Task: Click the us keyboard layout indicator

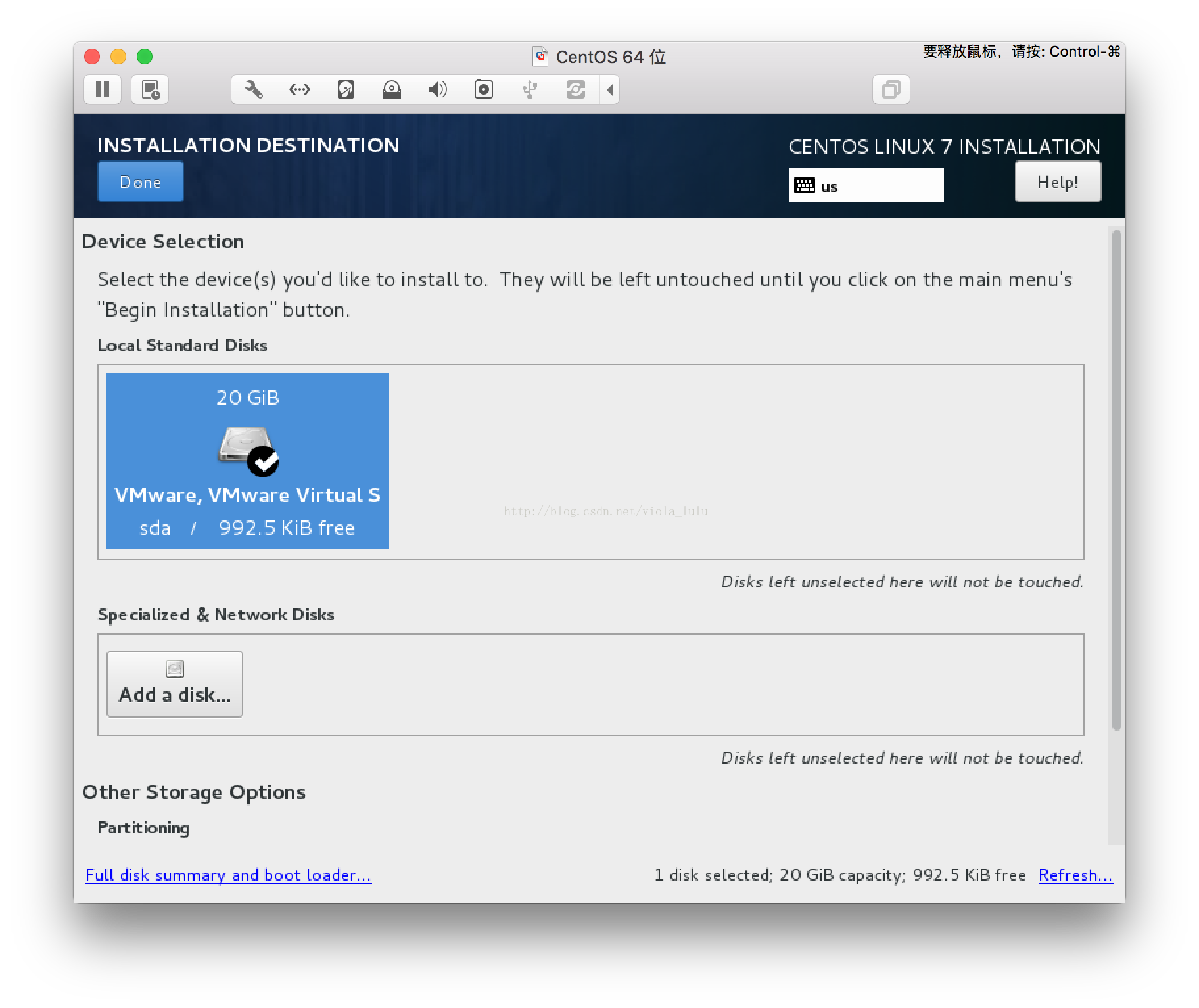Action: [x=866, y=186]
